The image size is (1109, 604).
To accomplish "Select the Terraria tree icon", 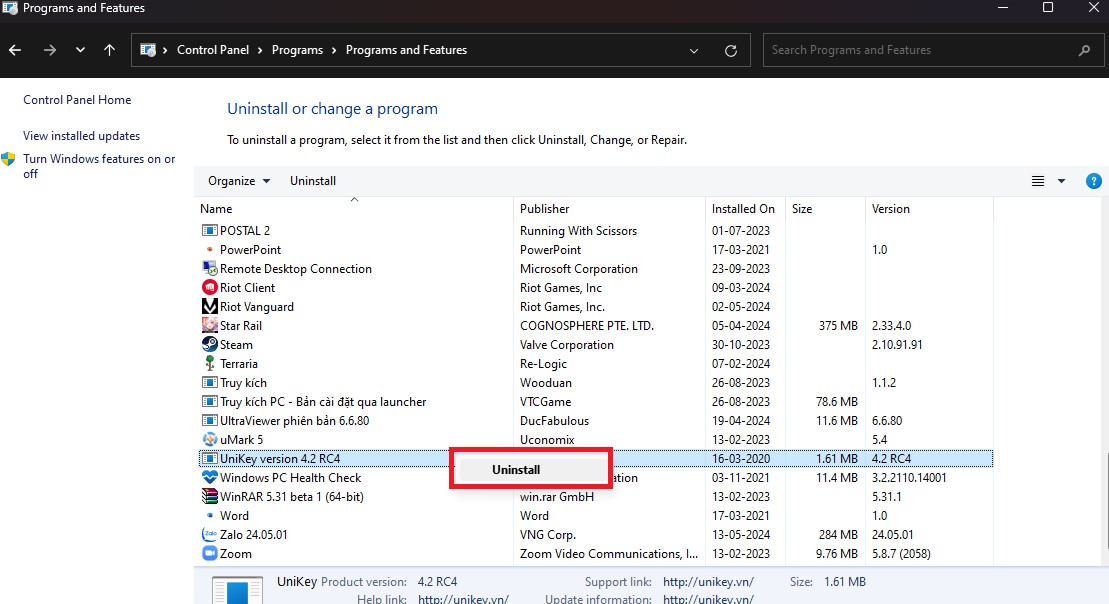I will pos(209,364).
